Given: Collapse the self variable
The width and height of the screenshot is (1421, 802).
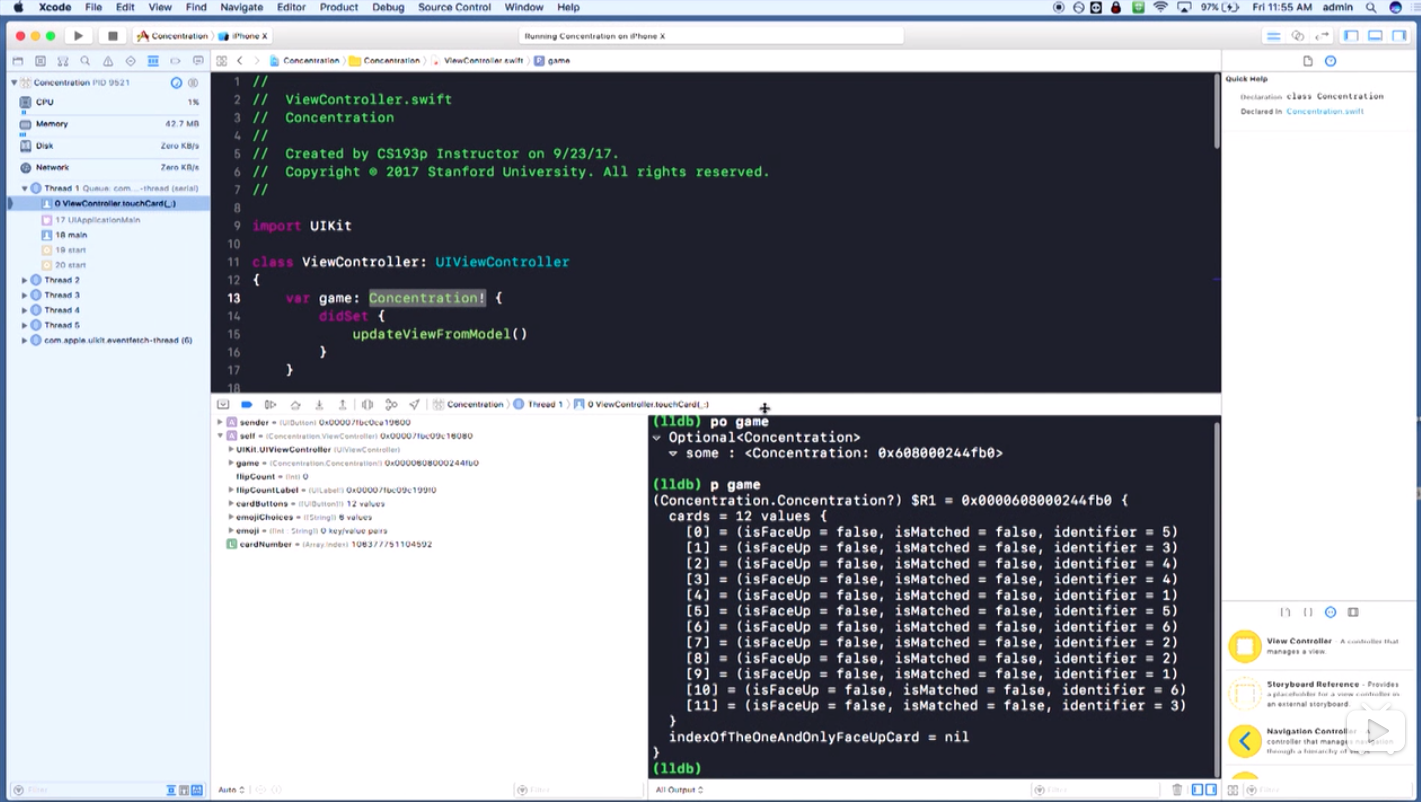Looking at the screenshot, I should pos(220,436).
